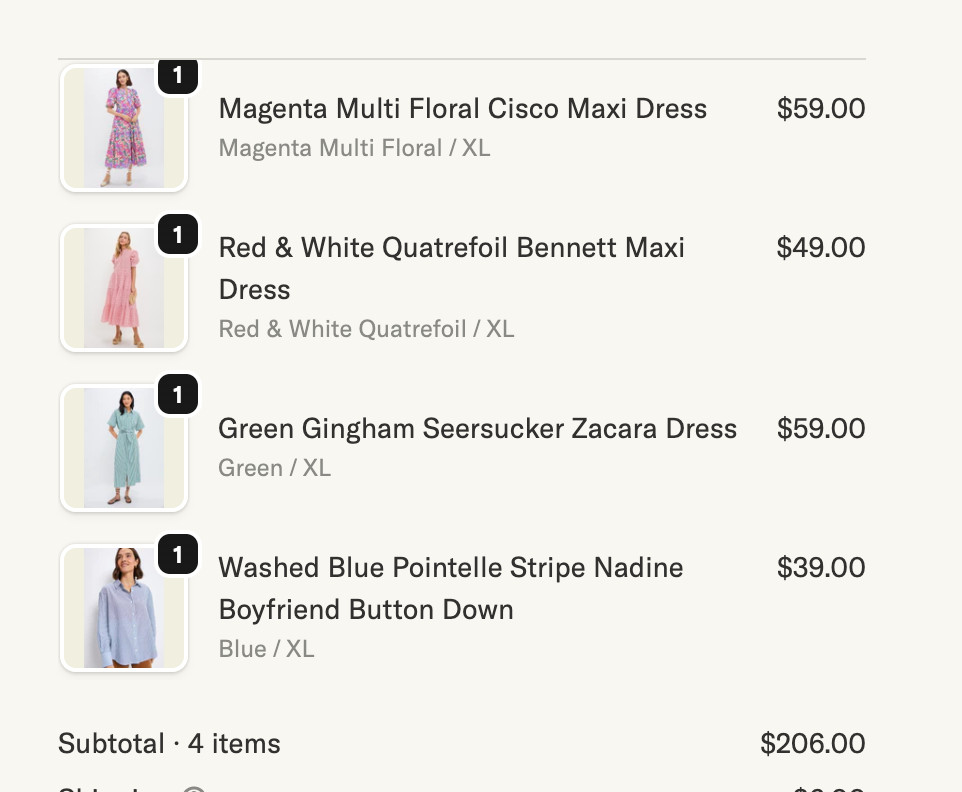Click the Blue Button Down shirt thumbnail
Viewport: 962px width, 792px height.
coord(123,607)
